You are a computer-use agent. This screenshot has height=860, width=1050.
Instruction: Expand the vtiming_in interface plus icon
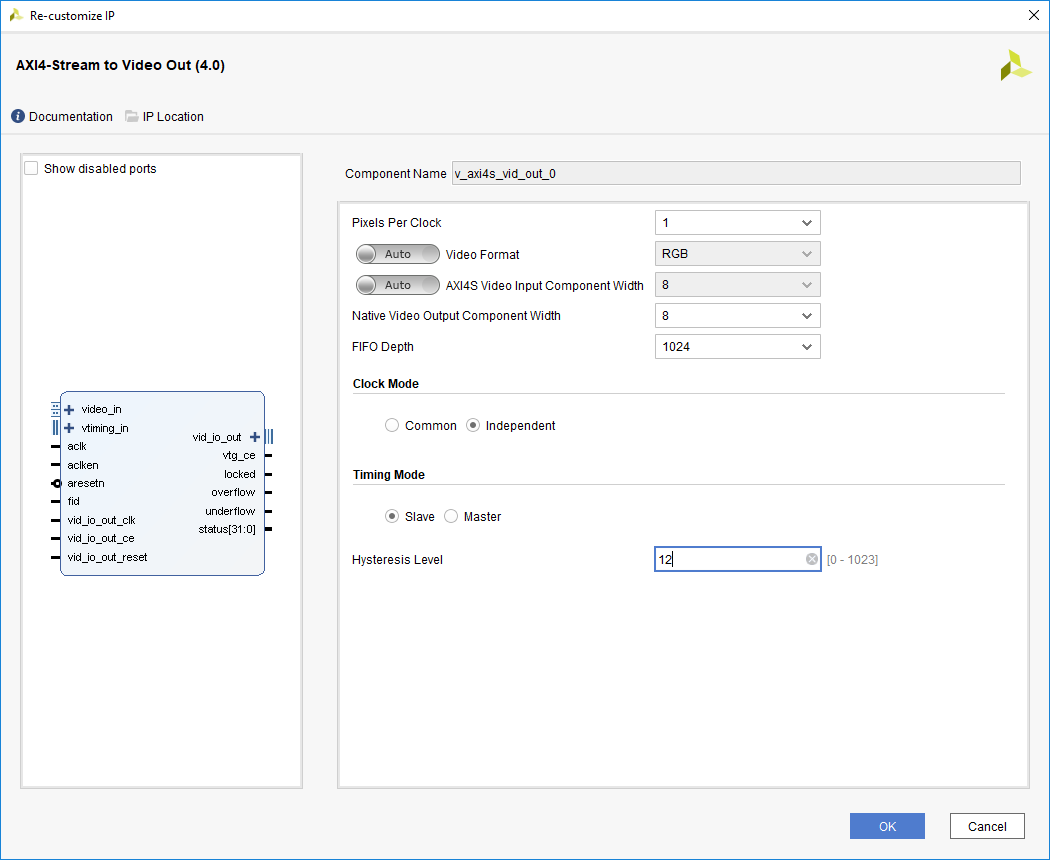(x=69, y=428)
